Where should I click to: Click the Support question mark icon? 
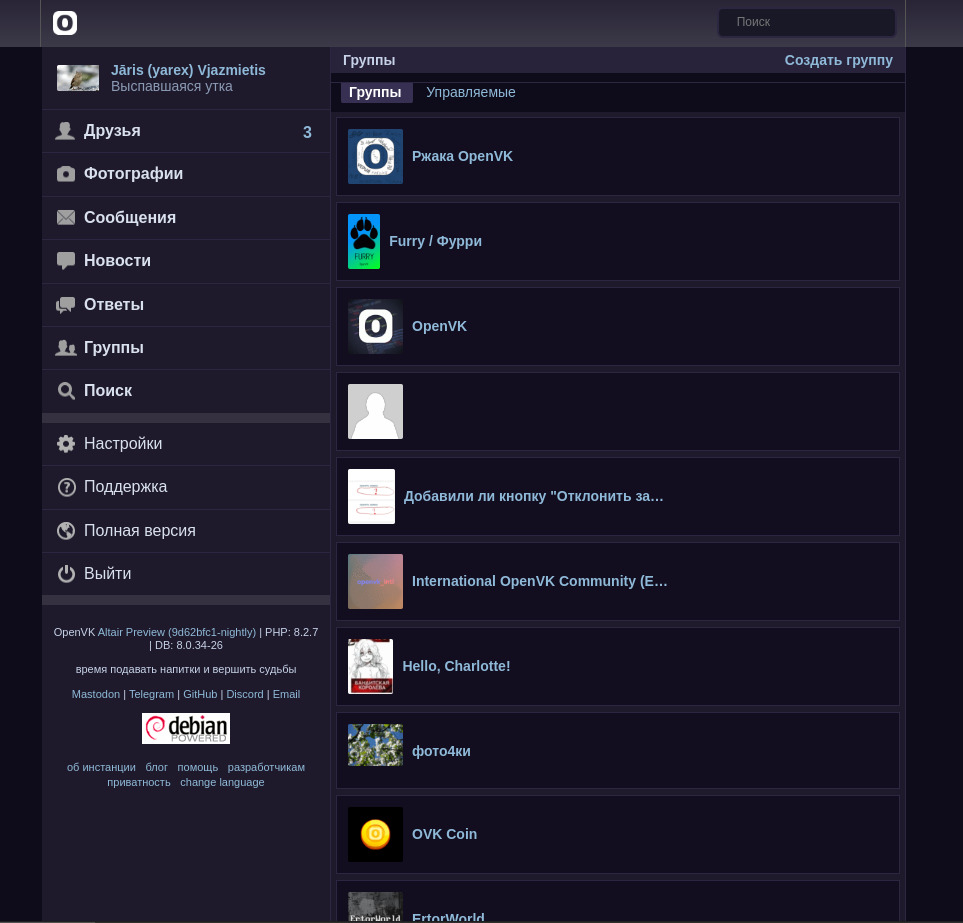tap(66, 487)
